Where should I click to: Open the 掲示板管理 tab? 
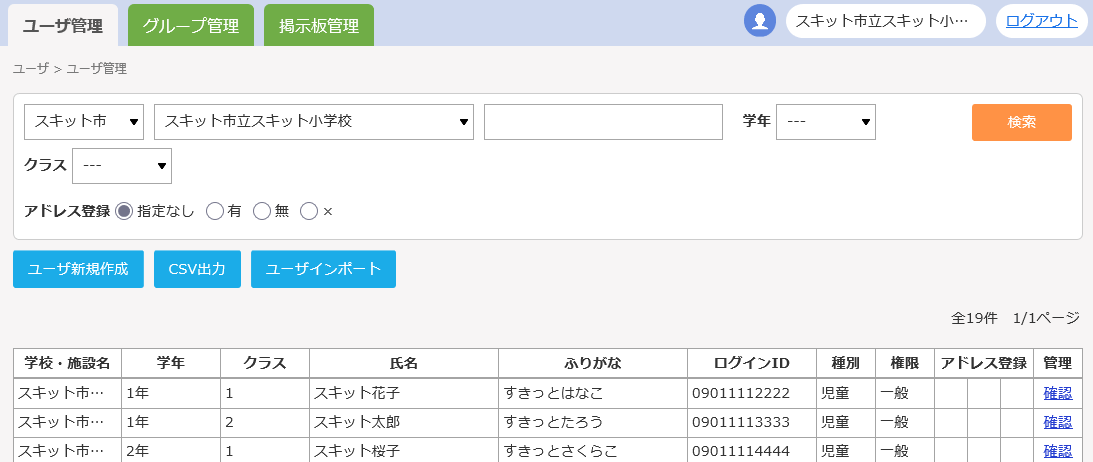pyautogui.click(x=319, y=26)
